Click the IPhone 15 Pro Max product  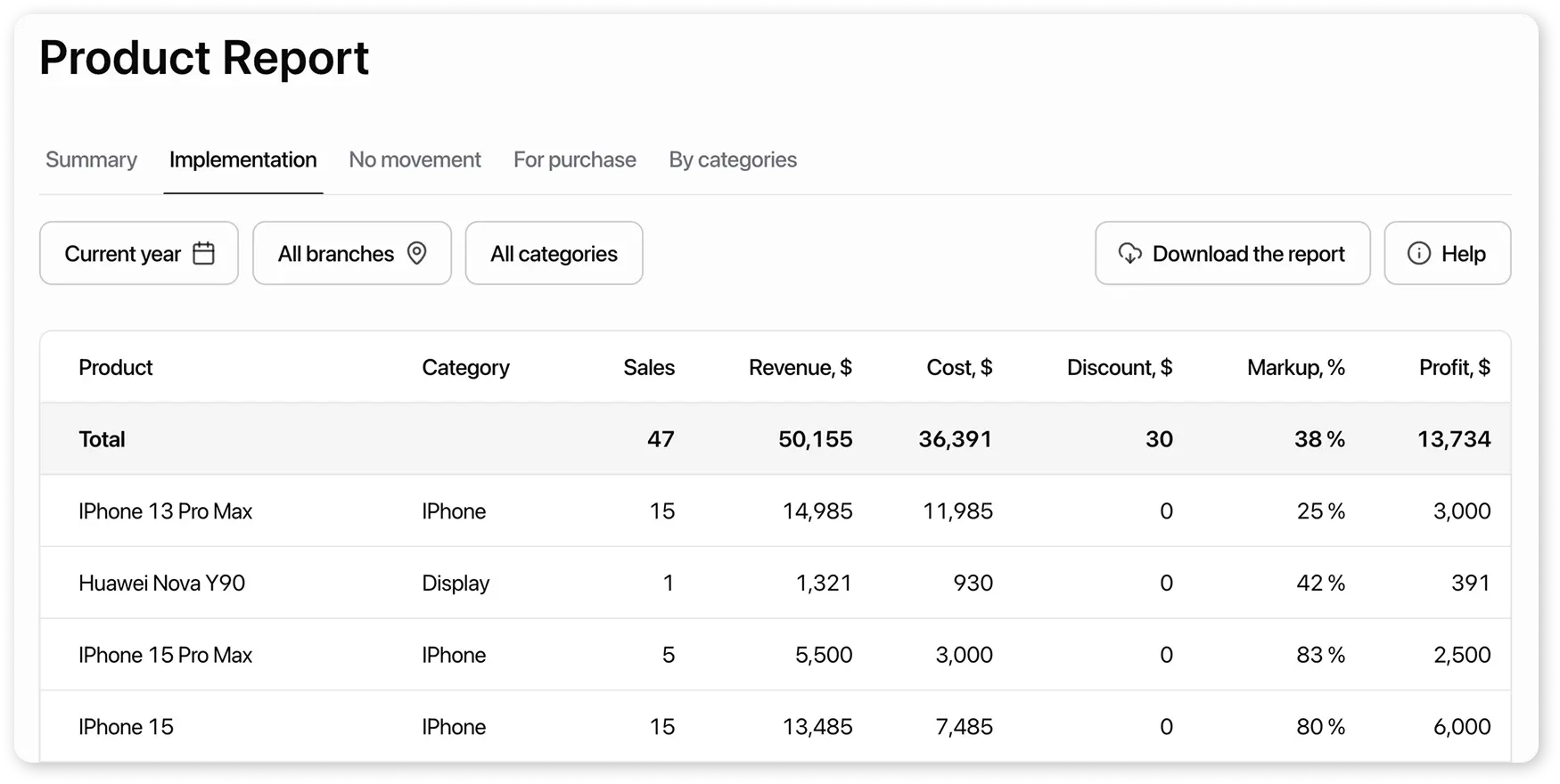[166, 655]
